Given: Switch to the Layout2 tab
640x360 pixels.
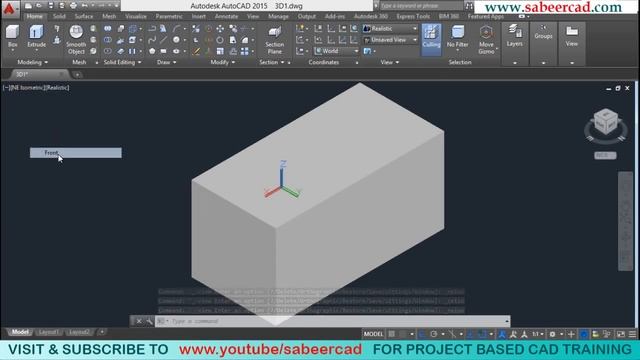Looking at the screenshot, I should pyautogui.click(x=80, y=332).
